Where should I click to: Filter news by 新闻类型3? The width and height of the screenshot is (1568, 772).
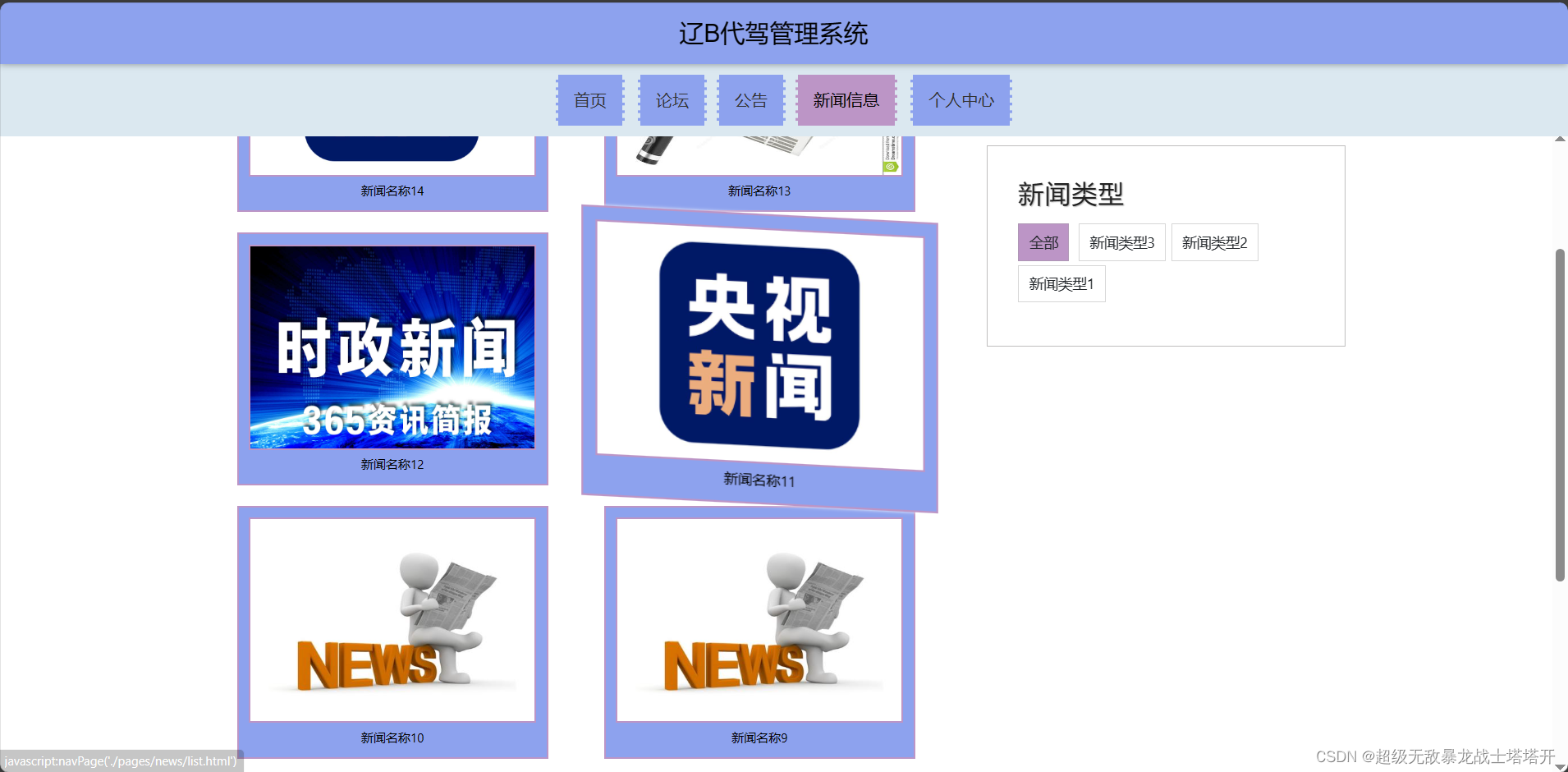point(1122,242)
